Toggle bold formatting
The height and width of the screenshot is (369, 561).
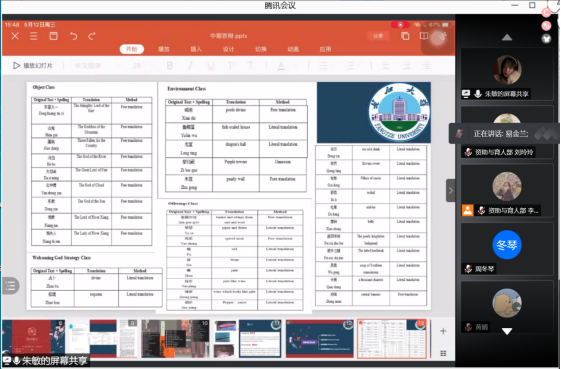click(170, 65)
